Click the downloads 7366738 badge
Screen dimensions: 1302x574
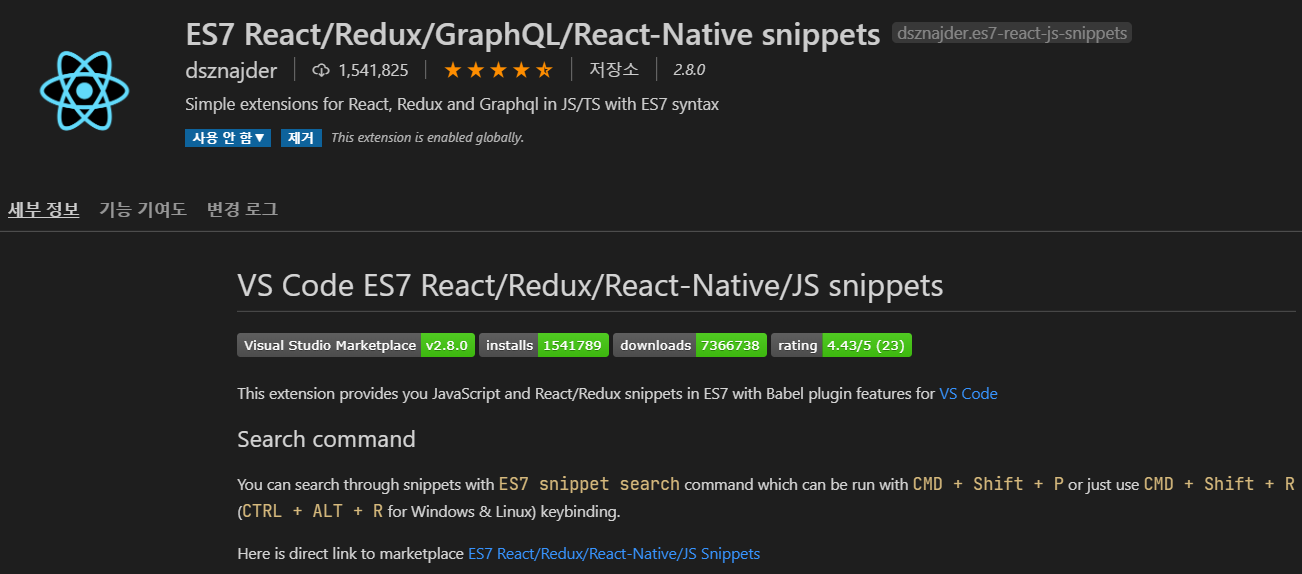pyautogui.click(x=690, y=345)
